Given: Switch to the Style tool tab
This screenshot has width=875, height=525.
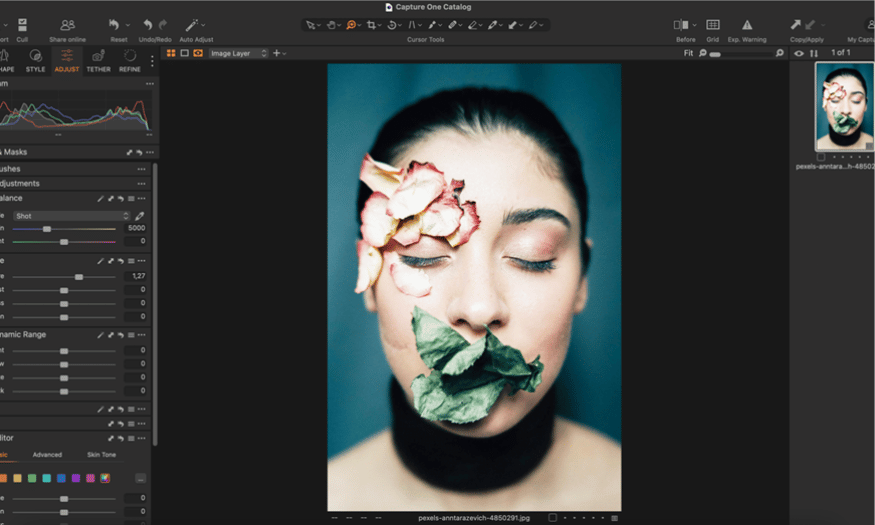Looking at the screenshot, I should click(x=35, y=61).
